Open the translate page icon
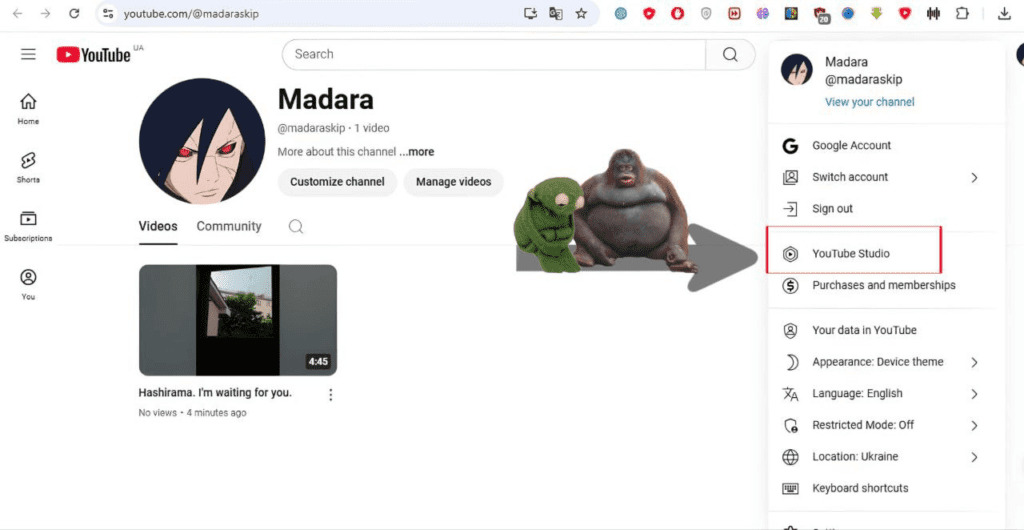This screenshot has height=530, width=1024. pyautogui.click(x=556, y=13)
